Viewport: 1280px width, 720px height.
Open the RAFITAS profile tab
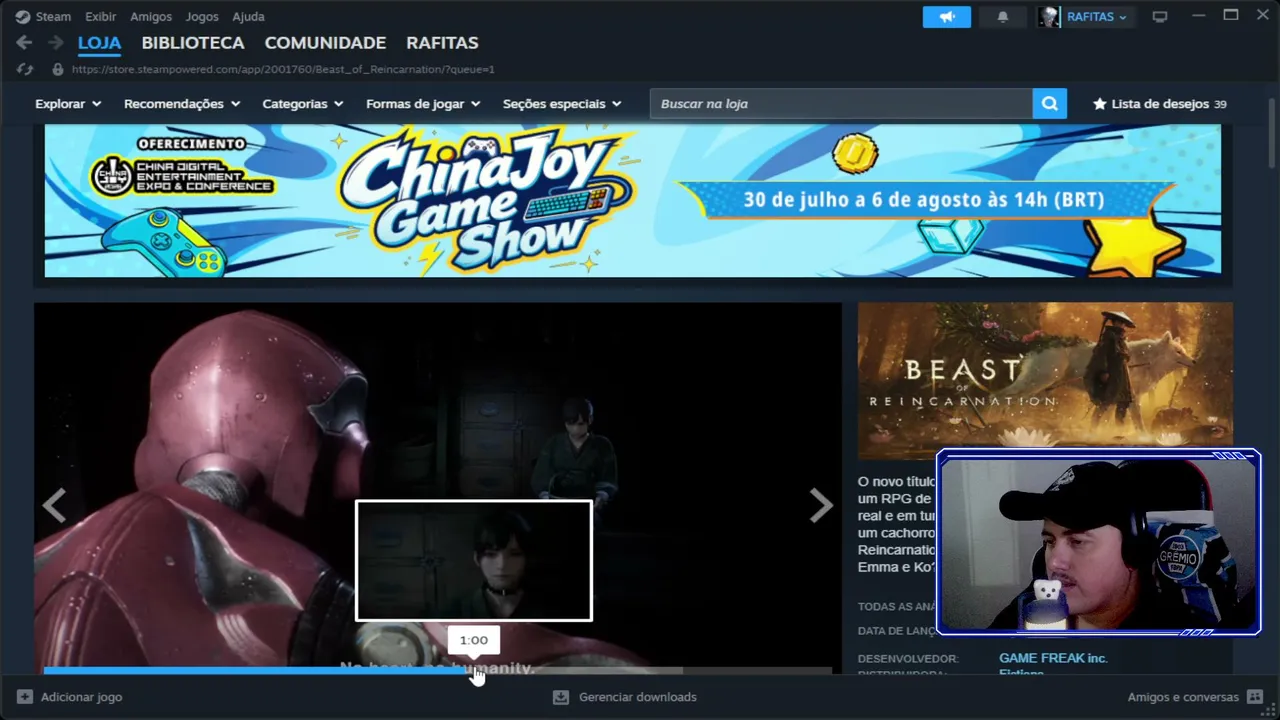click(442, 43)
